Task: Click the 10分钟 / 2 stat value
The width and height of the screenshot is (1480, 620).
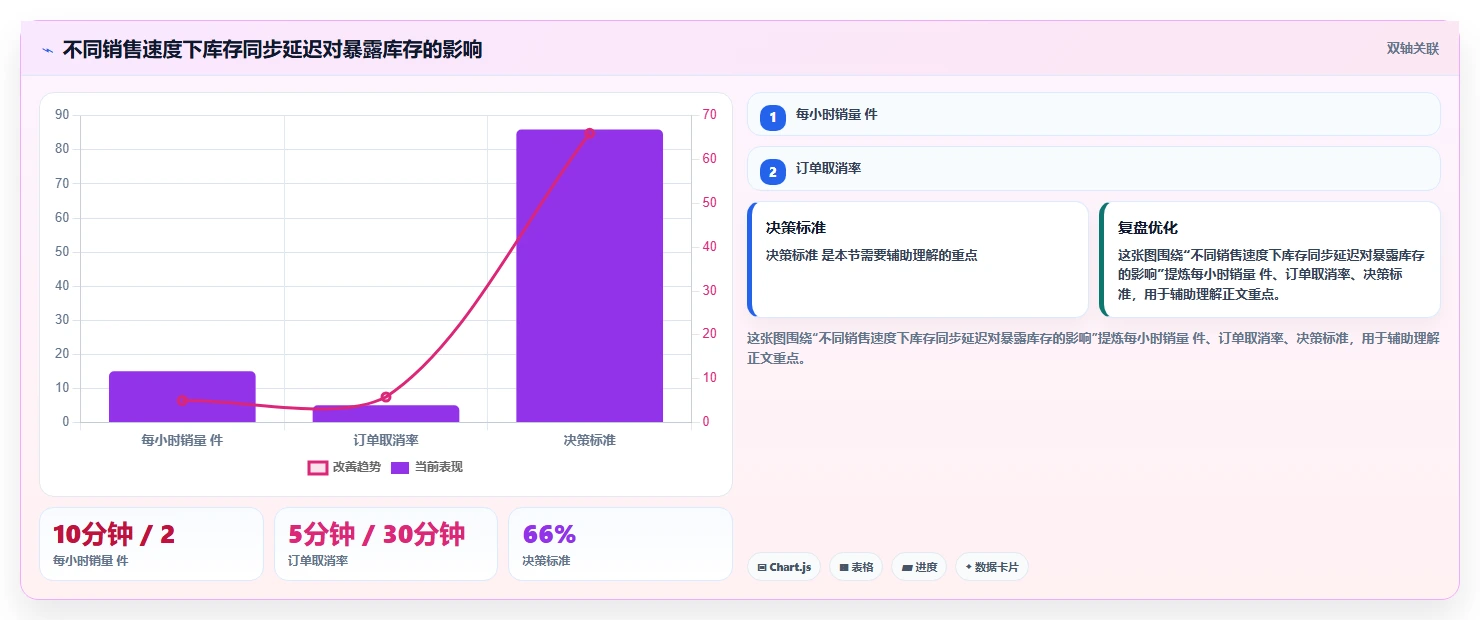Action: tap(114, 535)
